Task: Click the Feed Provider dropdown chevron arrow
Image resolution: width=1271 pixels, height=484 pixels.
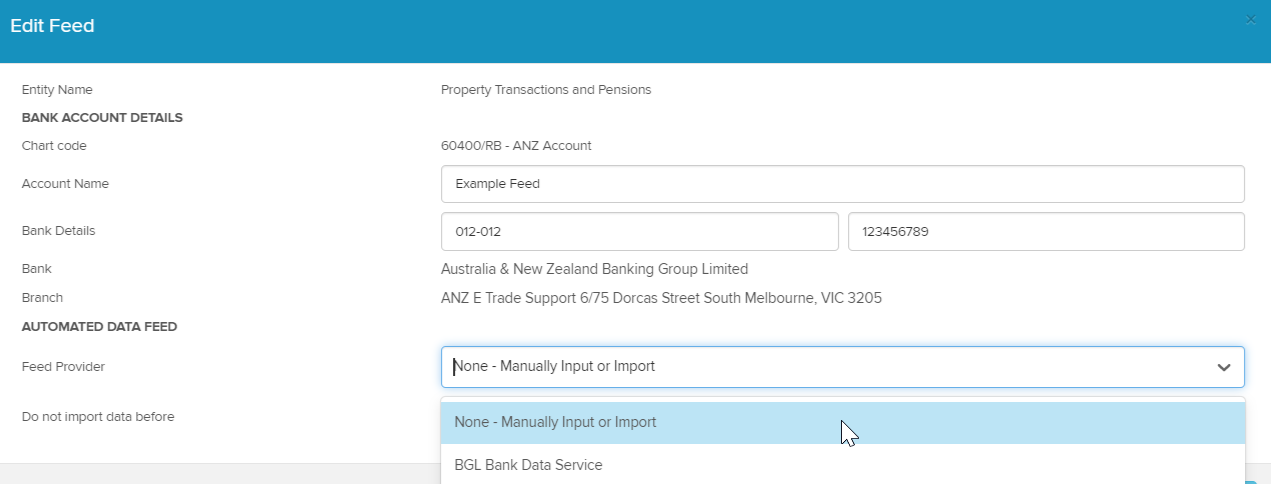Action: [1223, 367]
